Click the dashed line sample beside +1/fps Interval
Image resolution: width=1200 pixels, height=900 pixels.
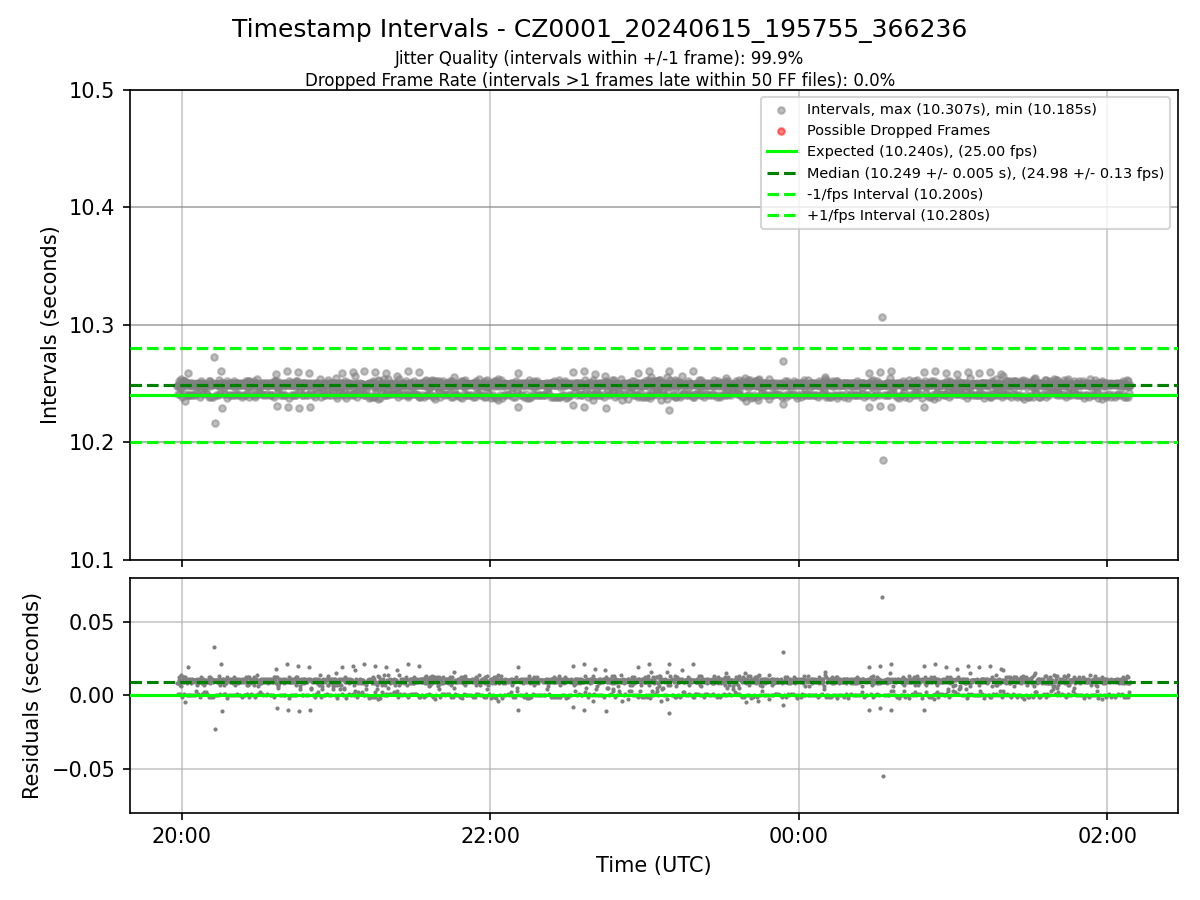[x=782, y=215]
